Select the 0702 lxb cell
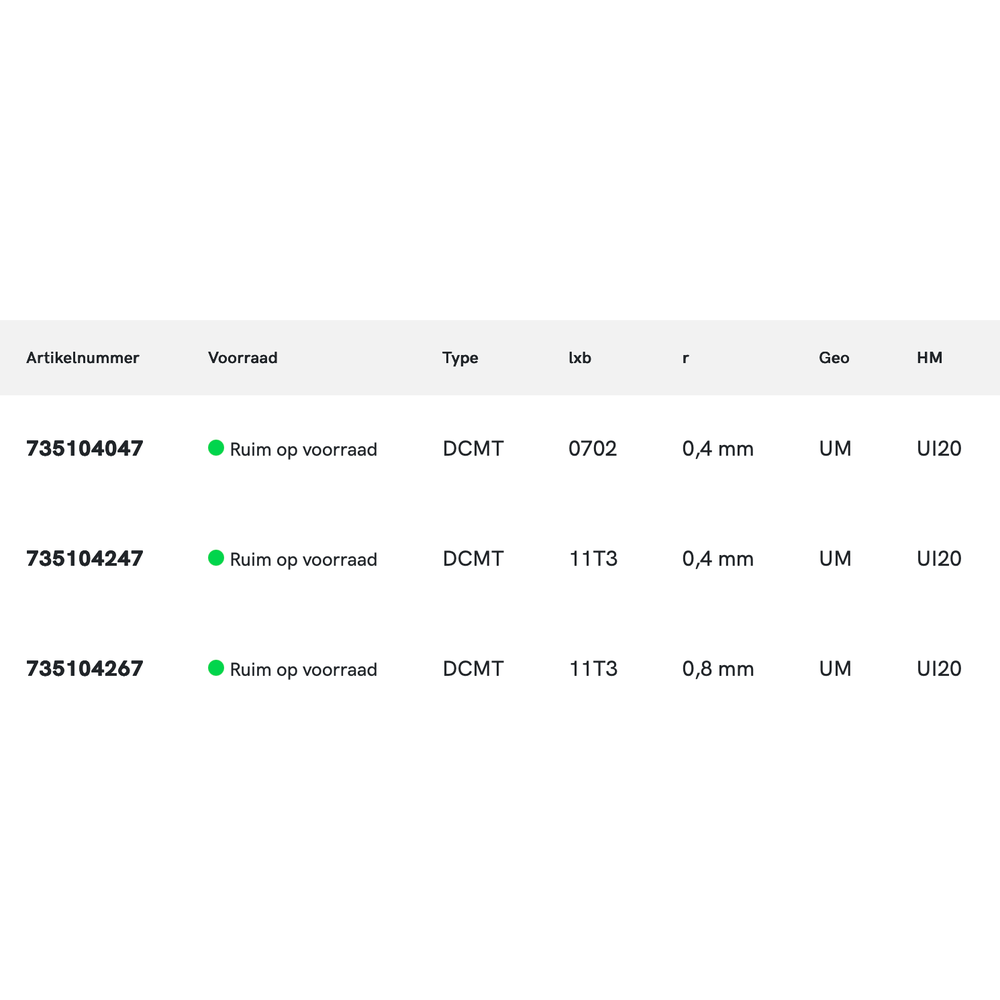 [593, 449]
